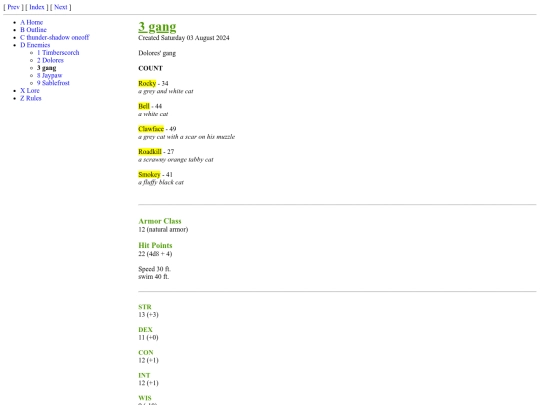Click 'a white cat' description
The height and width of the screenshot is (405, 540).
click(153, 114)
